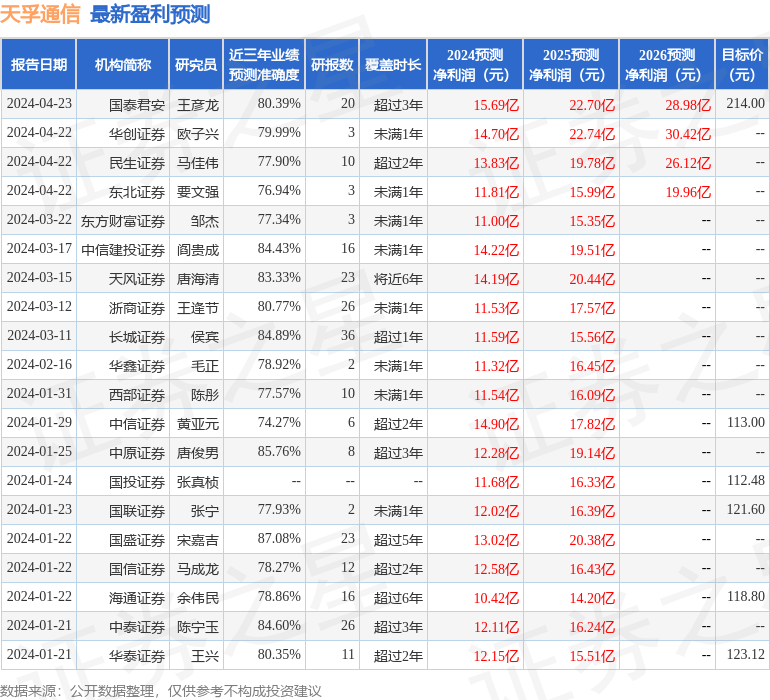The image size is (770, 700).
Task: Click analyst name 马佳伟
Action: (x=197, y=163)
